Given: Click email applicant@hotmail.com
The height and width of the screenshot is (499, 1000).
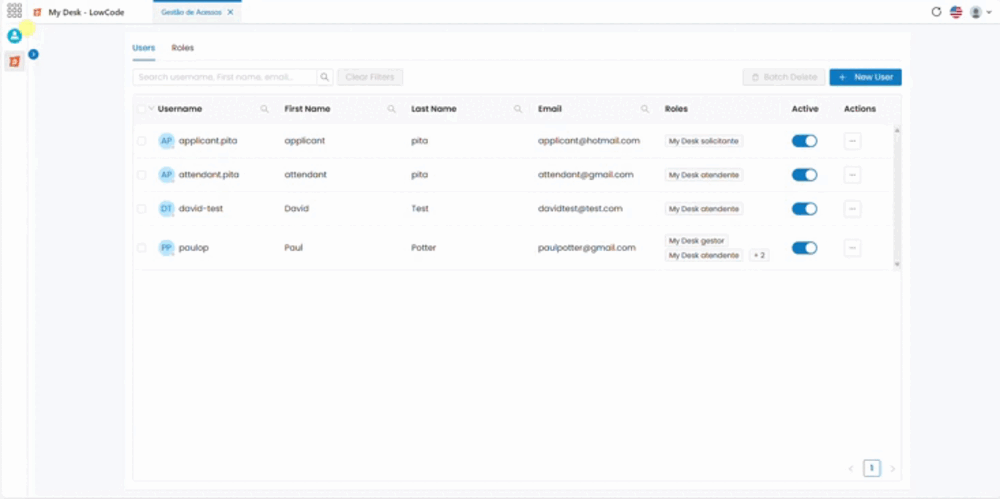Looking at the screenshot, I should (x=589, y=140).
